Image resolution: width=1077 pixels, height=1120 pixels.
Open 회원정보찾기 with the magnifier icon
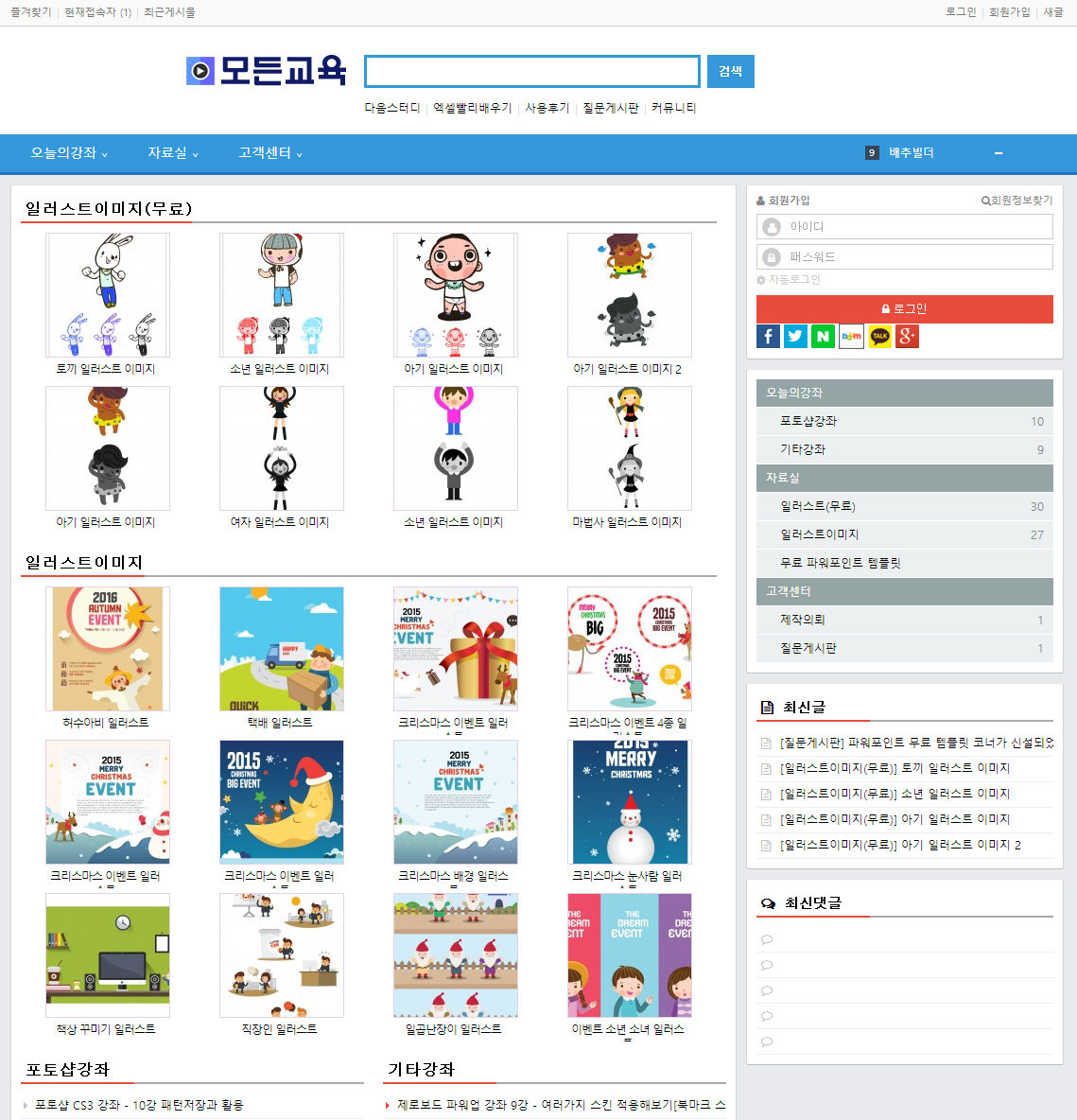(1016, 201)
